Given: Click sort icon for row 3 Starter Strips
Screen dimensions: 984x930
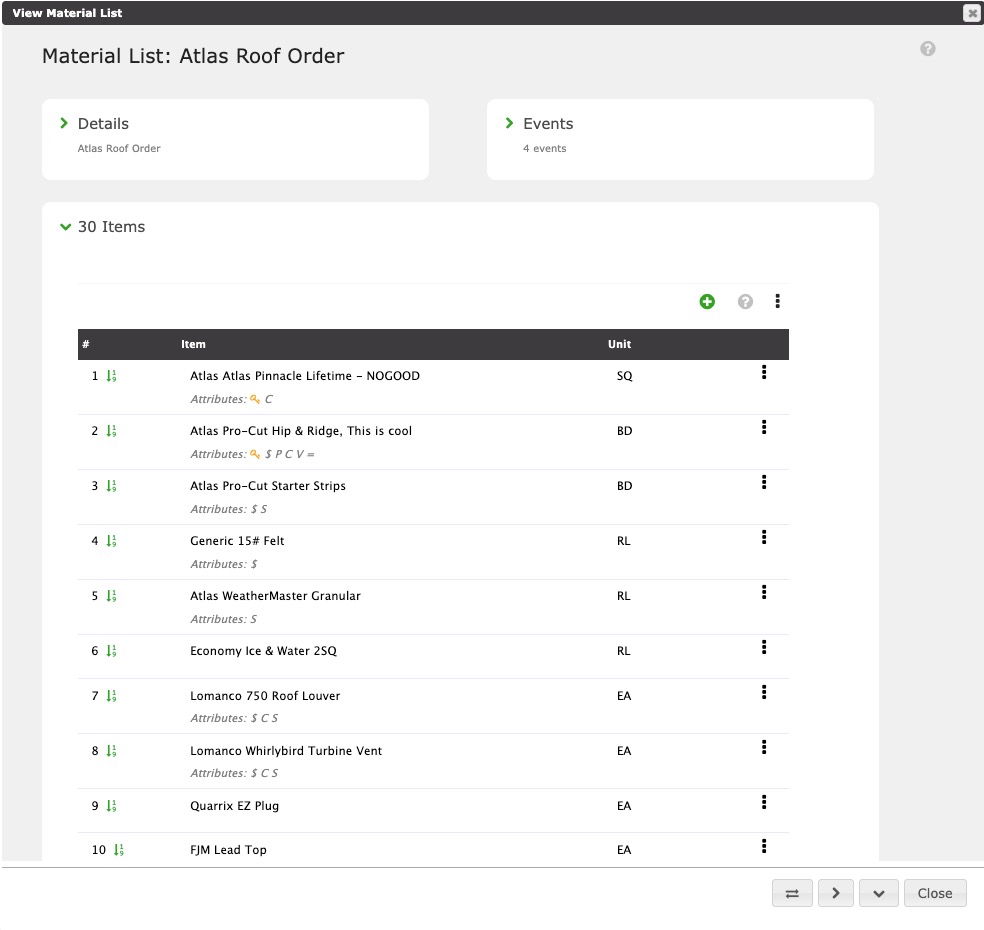Looking at the screenshot, I should (x=111, y=485).
